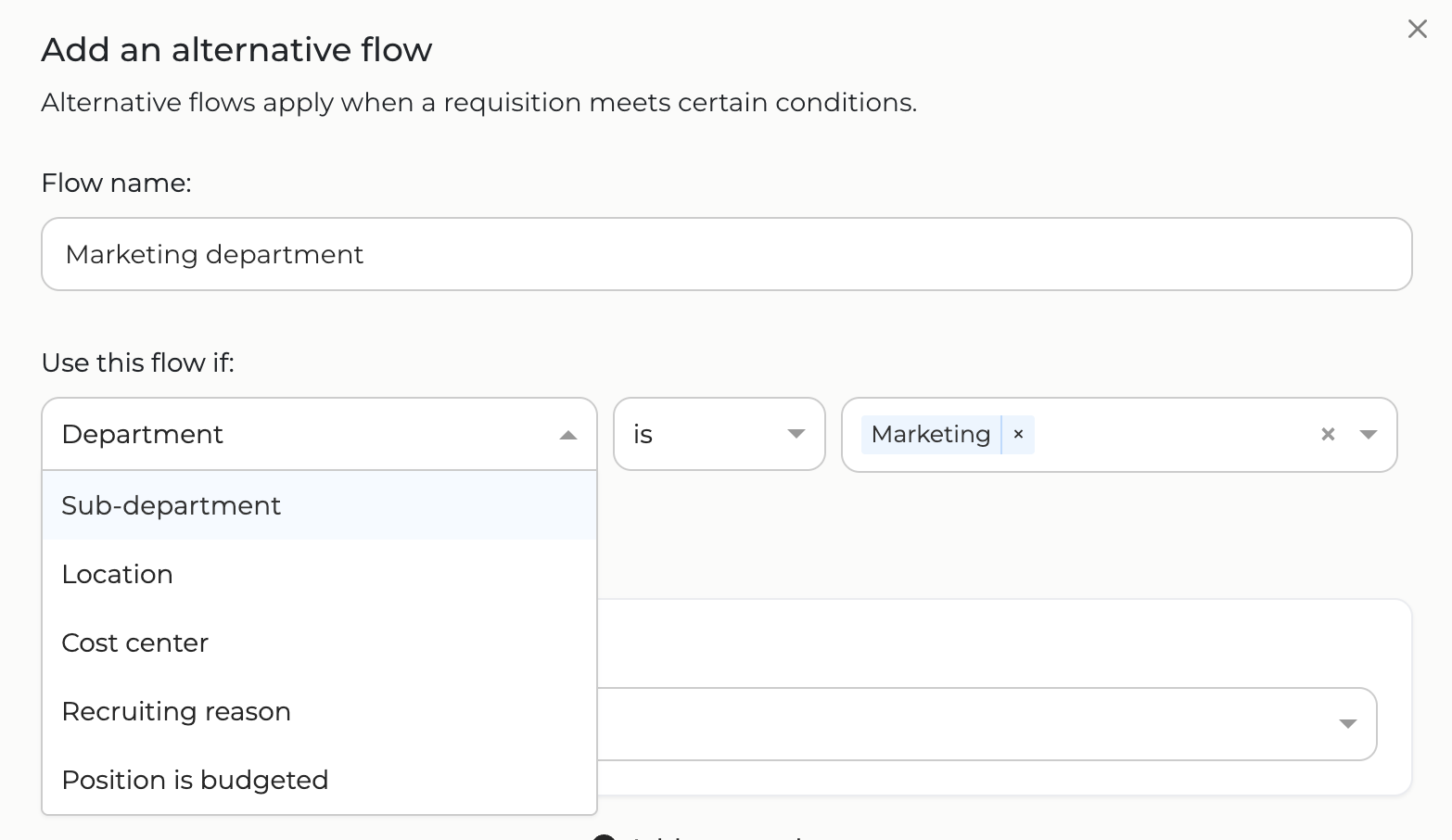Select the Recruiting reason option

pyautogui.click(x=319, y=711)
